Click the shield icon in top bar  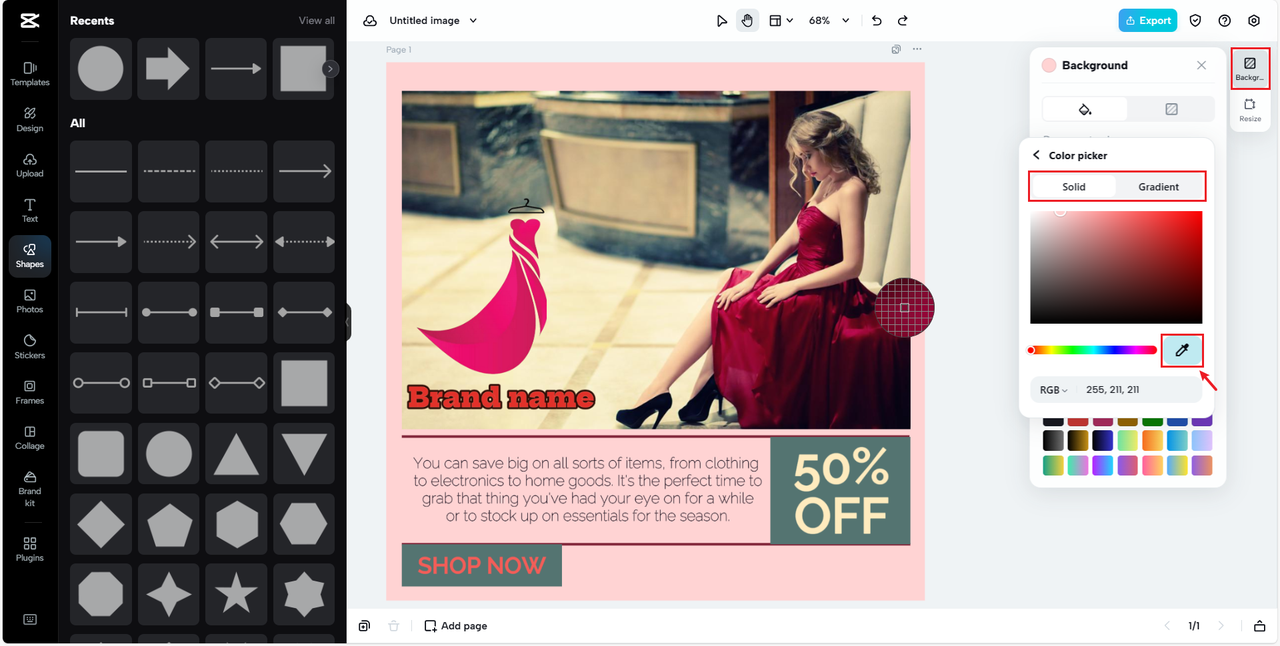[1195, 20]
